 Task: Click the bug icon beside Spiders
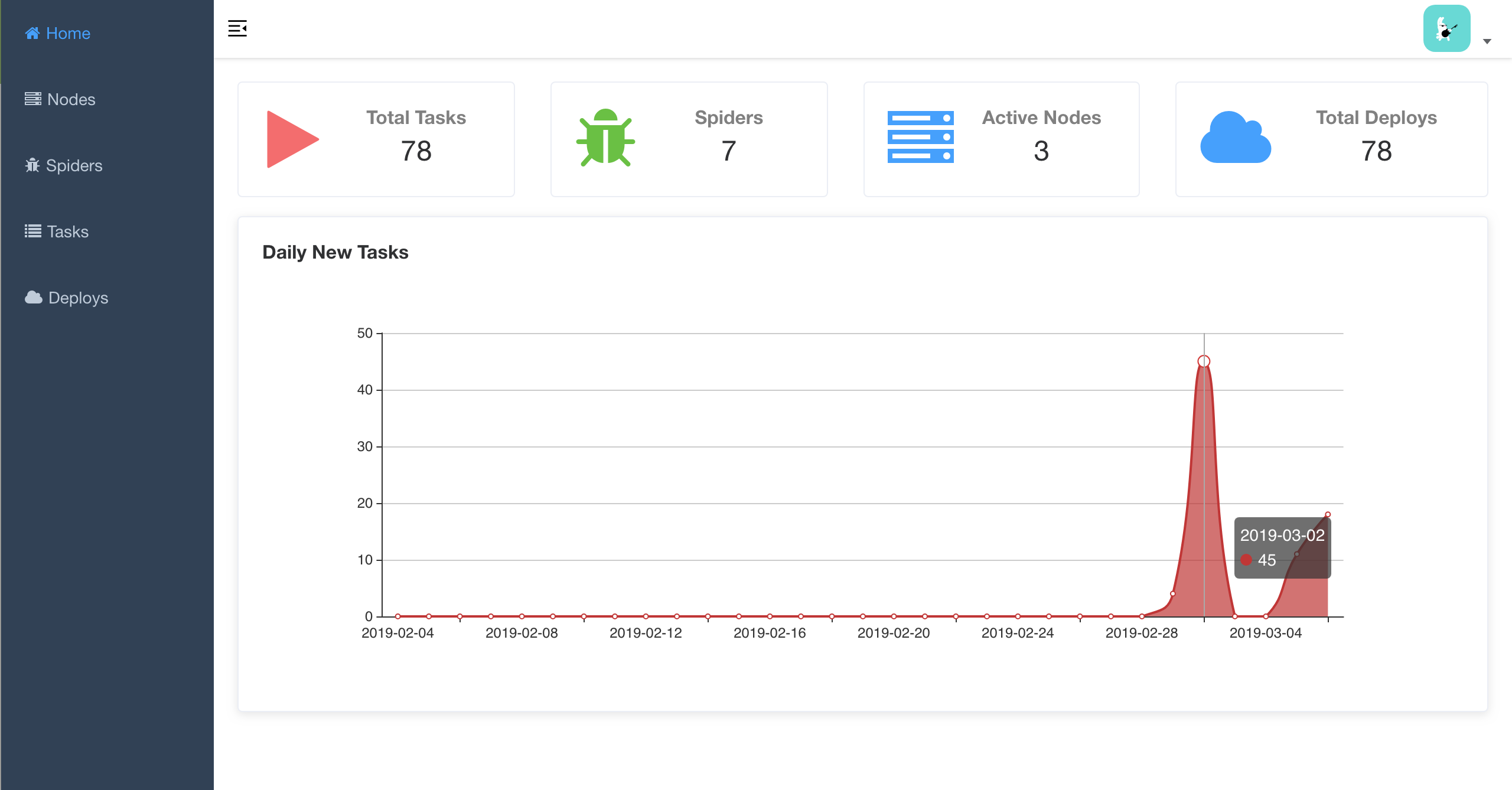[32, 165]
